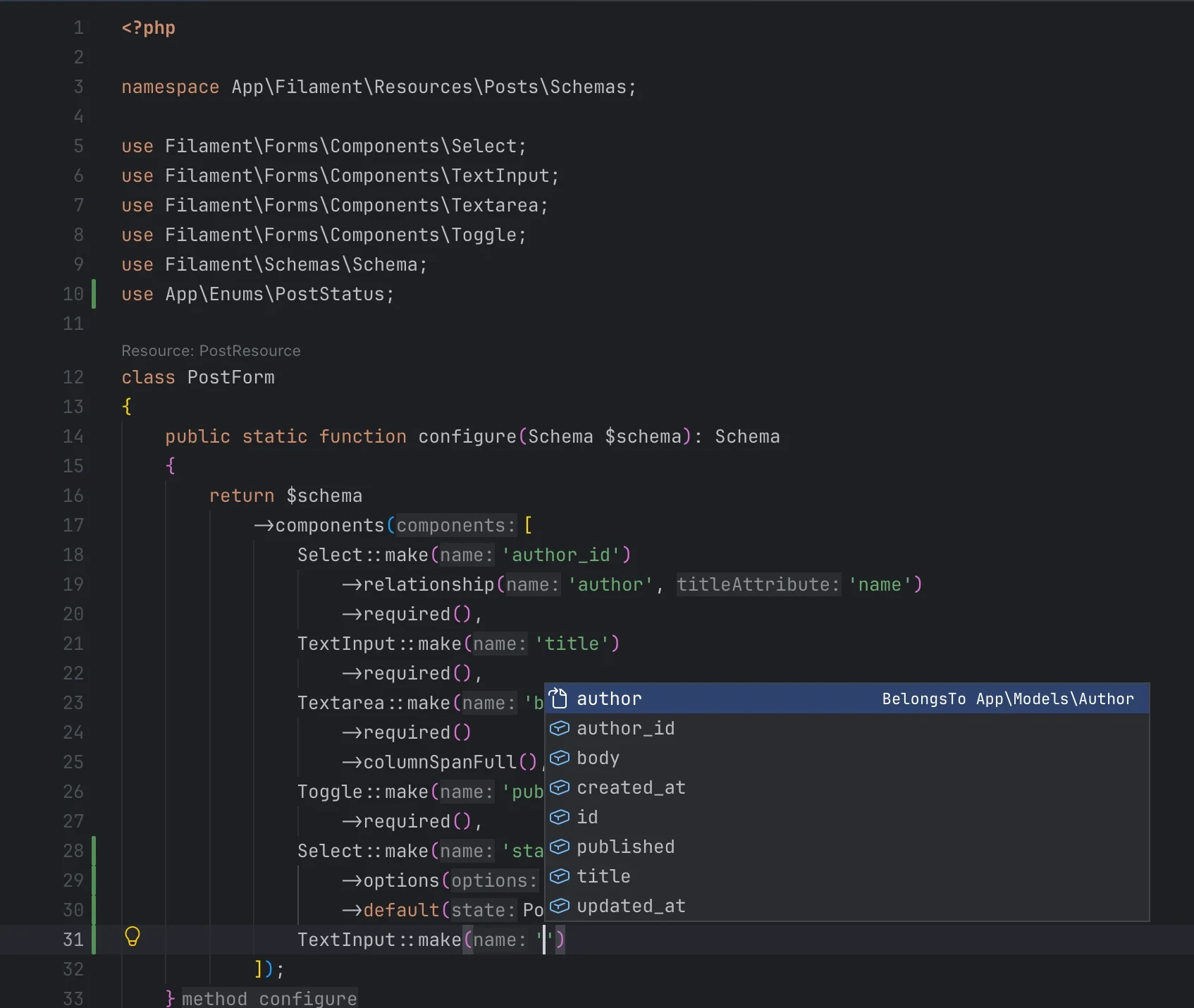Click the 'BelongsTo App\Models\Author' type hint
The width and height of the screenshot is (1194, 1008).
tap(1008, 699)
